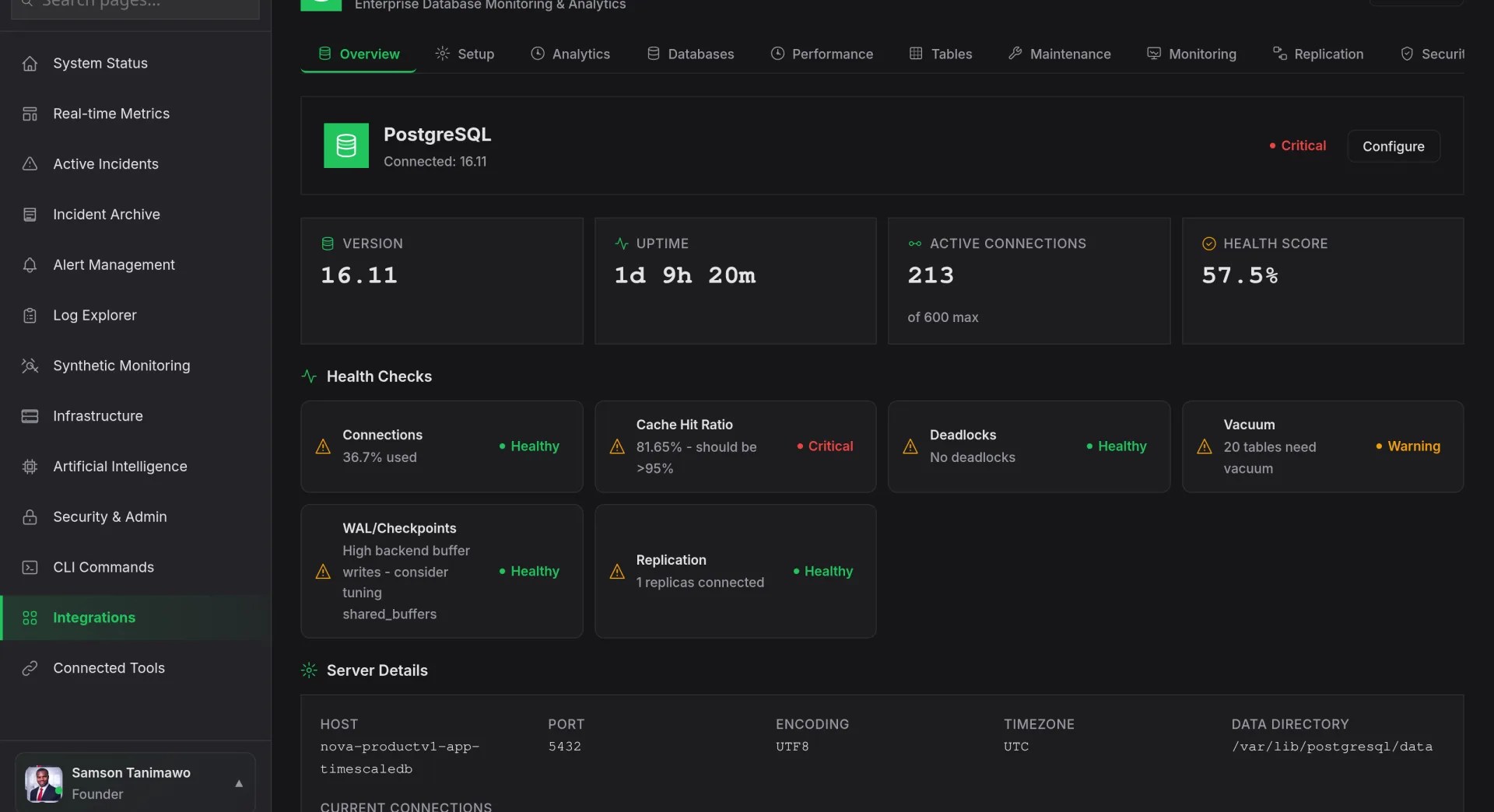Click Connections warning triangle icon
1494x812 pixels.
coord(323,446)
